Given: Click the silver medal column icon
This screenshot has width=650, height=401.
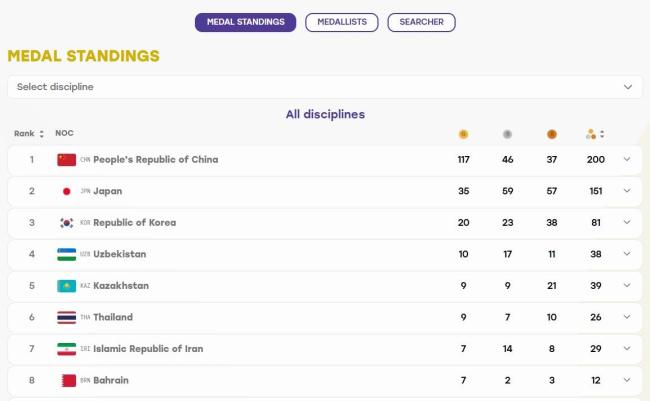Looking at the screenshot, I should [507, 134].
